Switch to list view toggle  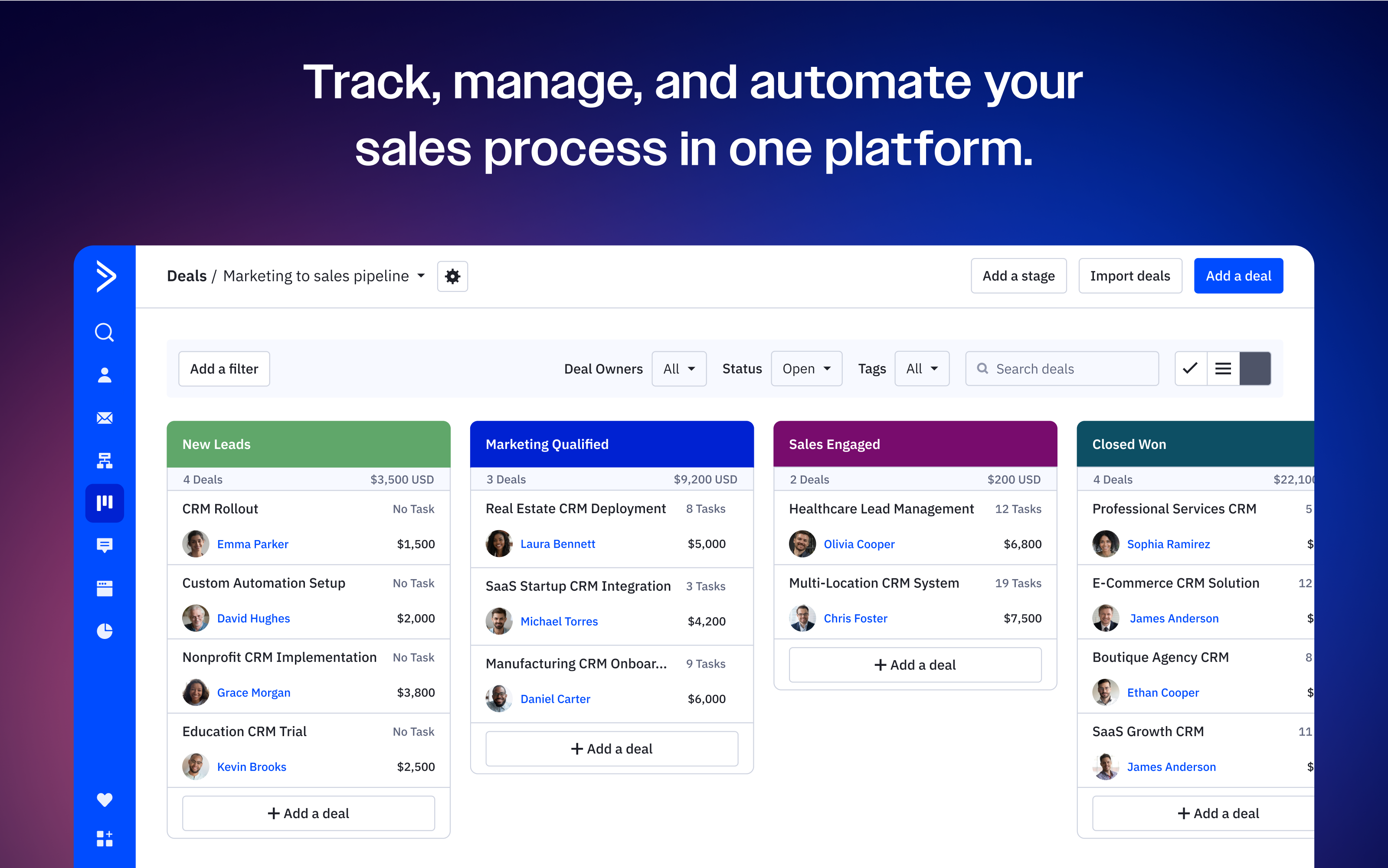pos(1223,369)
